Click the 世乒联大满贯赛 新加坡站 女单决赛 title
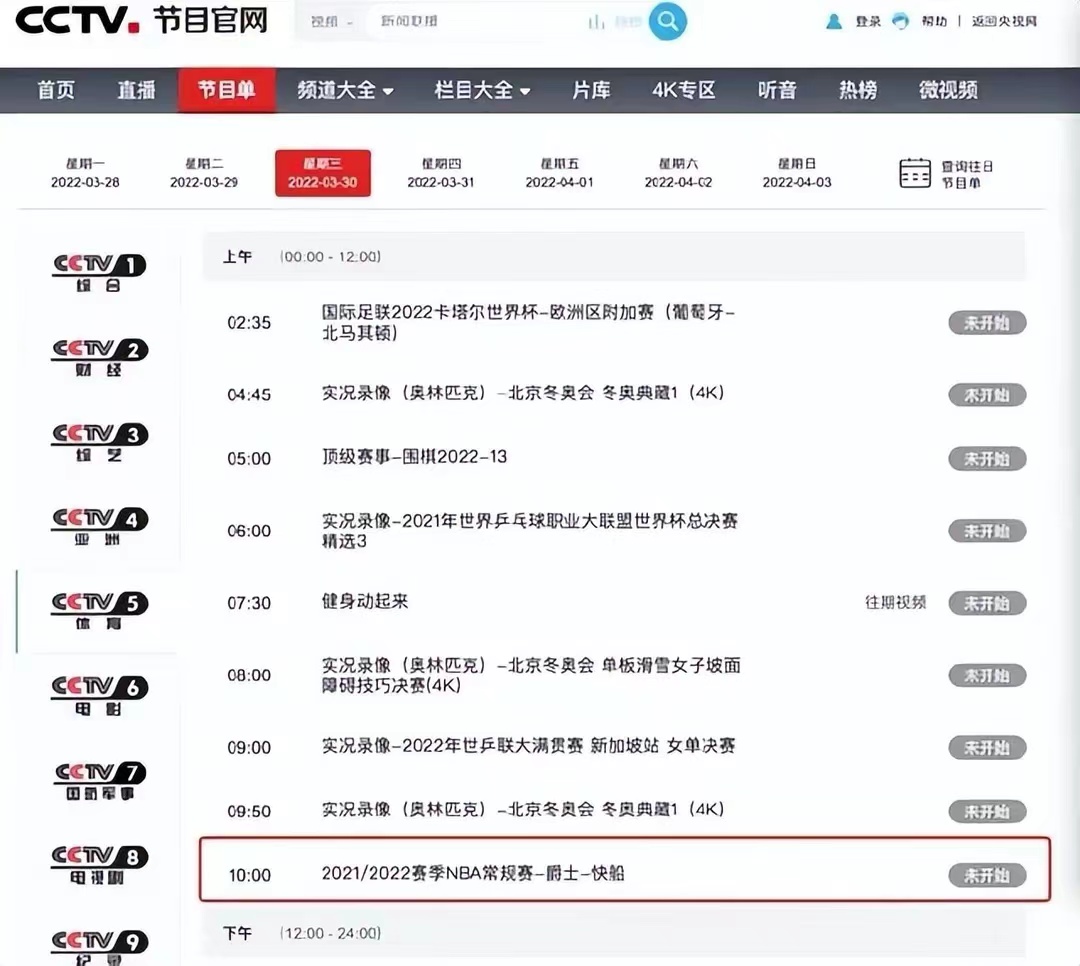1080x966 pixels. [x=528, y=746]
